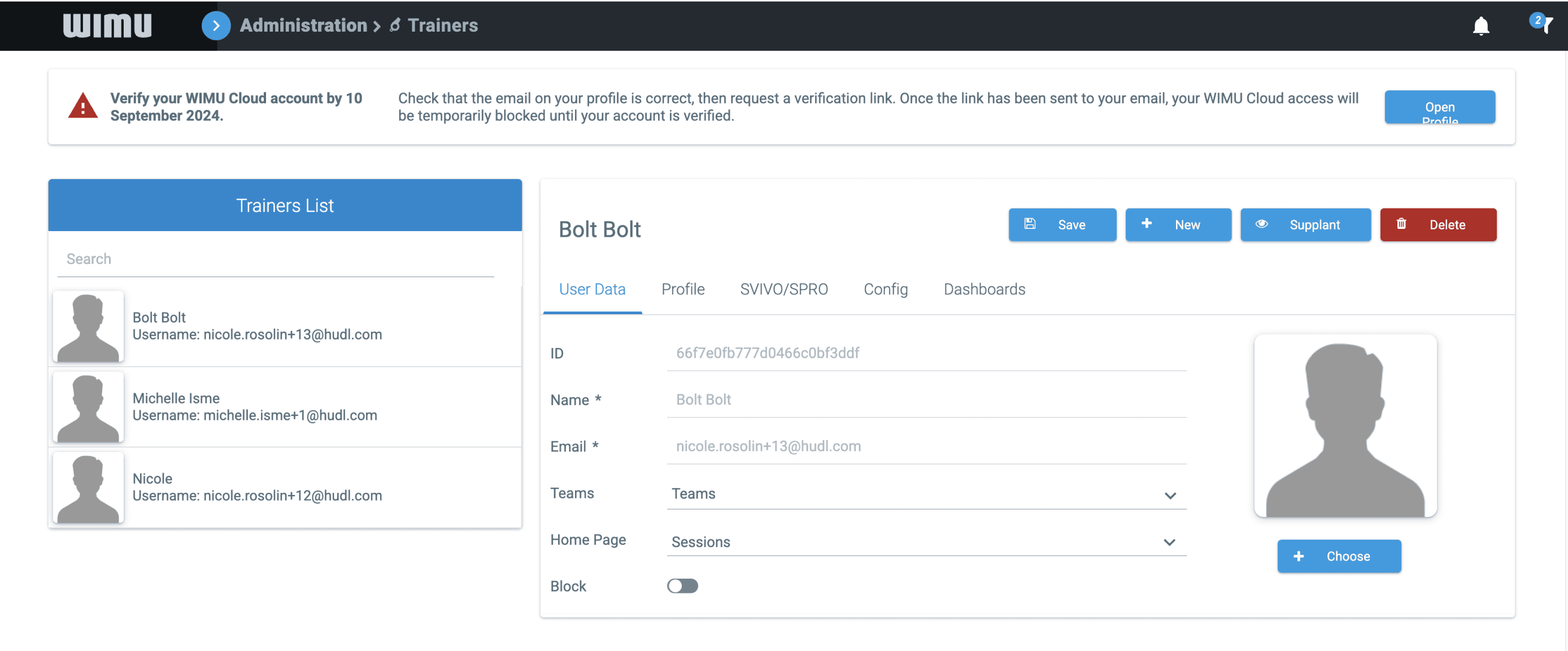Expand the Teams dropdown
This screenshot has height=651, width=1568.
pos(926,494)
